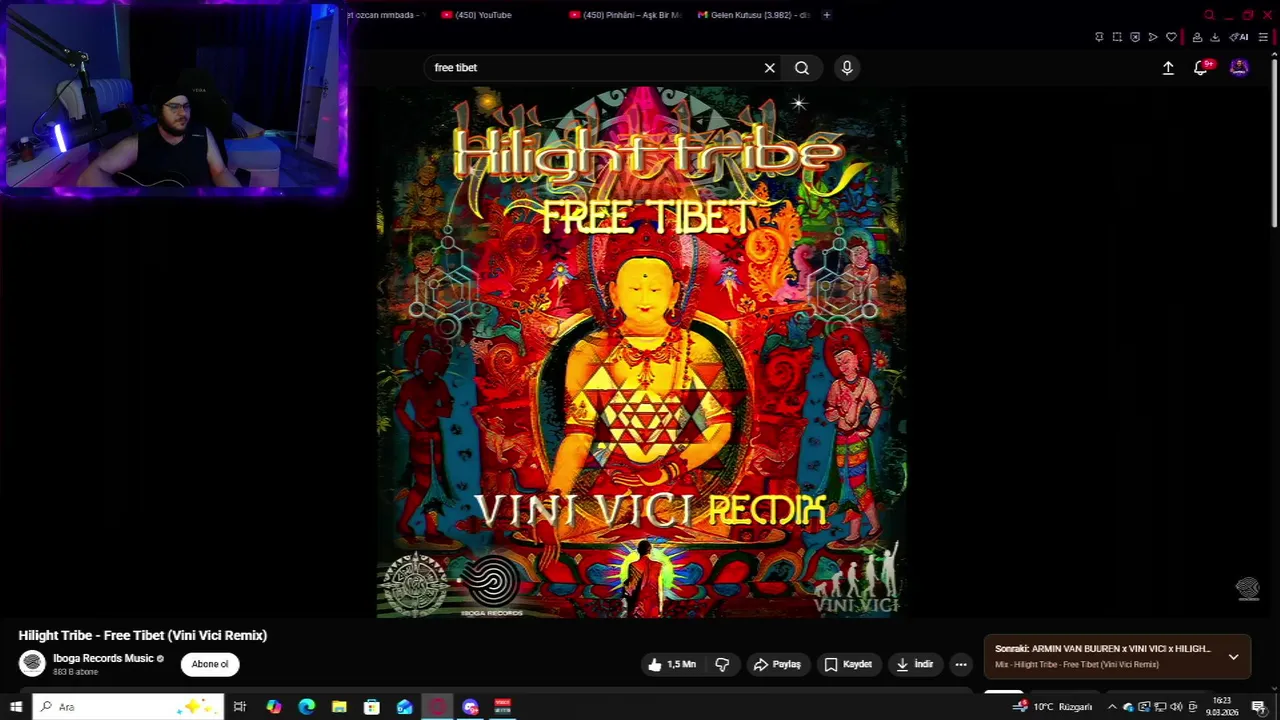This screenshot has width=1280, height=720.
Task: Show hidden system tray icons chevron
Action: [1112, 707]
